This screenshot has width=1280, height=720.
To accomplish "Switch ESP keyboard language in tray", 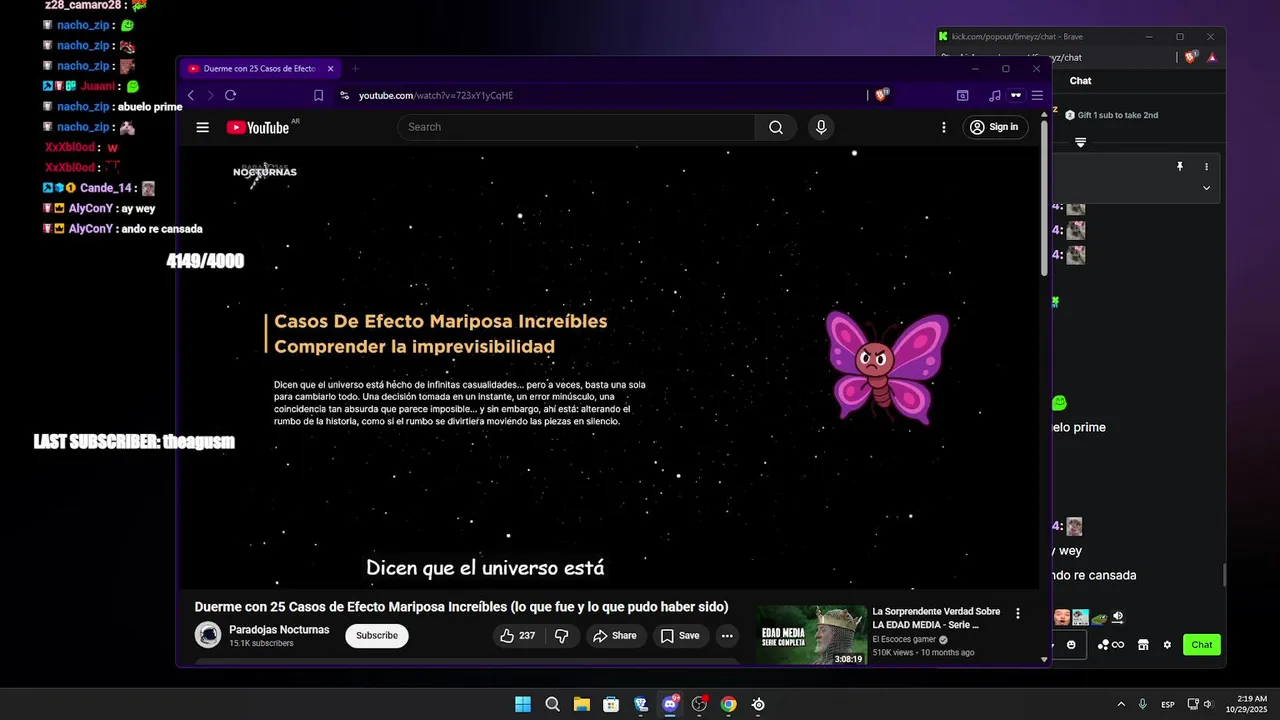I will tap(1168, 704).
